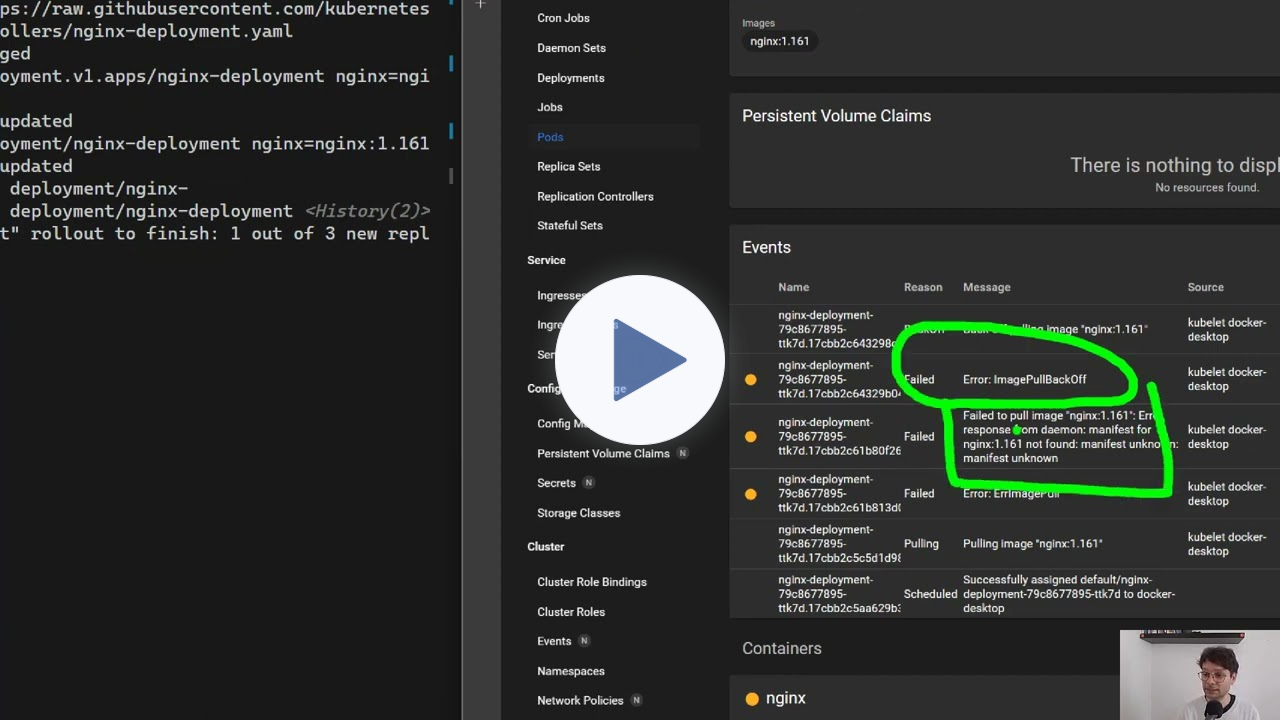Open Cron Jobs in sidebar
1280x720 pixels.
coord(563,18)
